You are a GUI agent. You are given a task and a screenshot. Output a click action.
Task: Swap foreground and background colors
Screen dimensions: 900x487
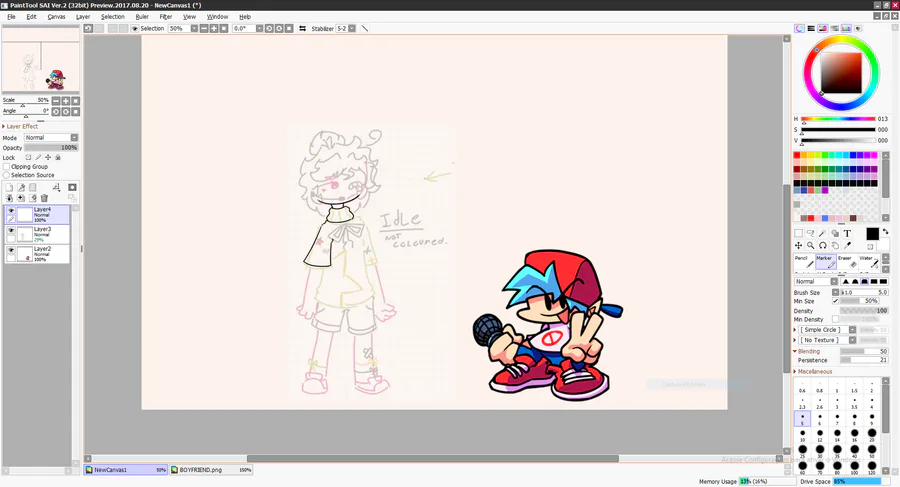point(885,231)
